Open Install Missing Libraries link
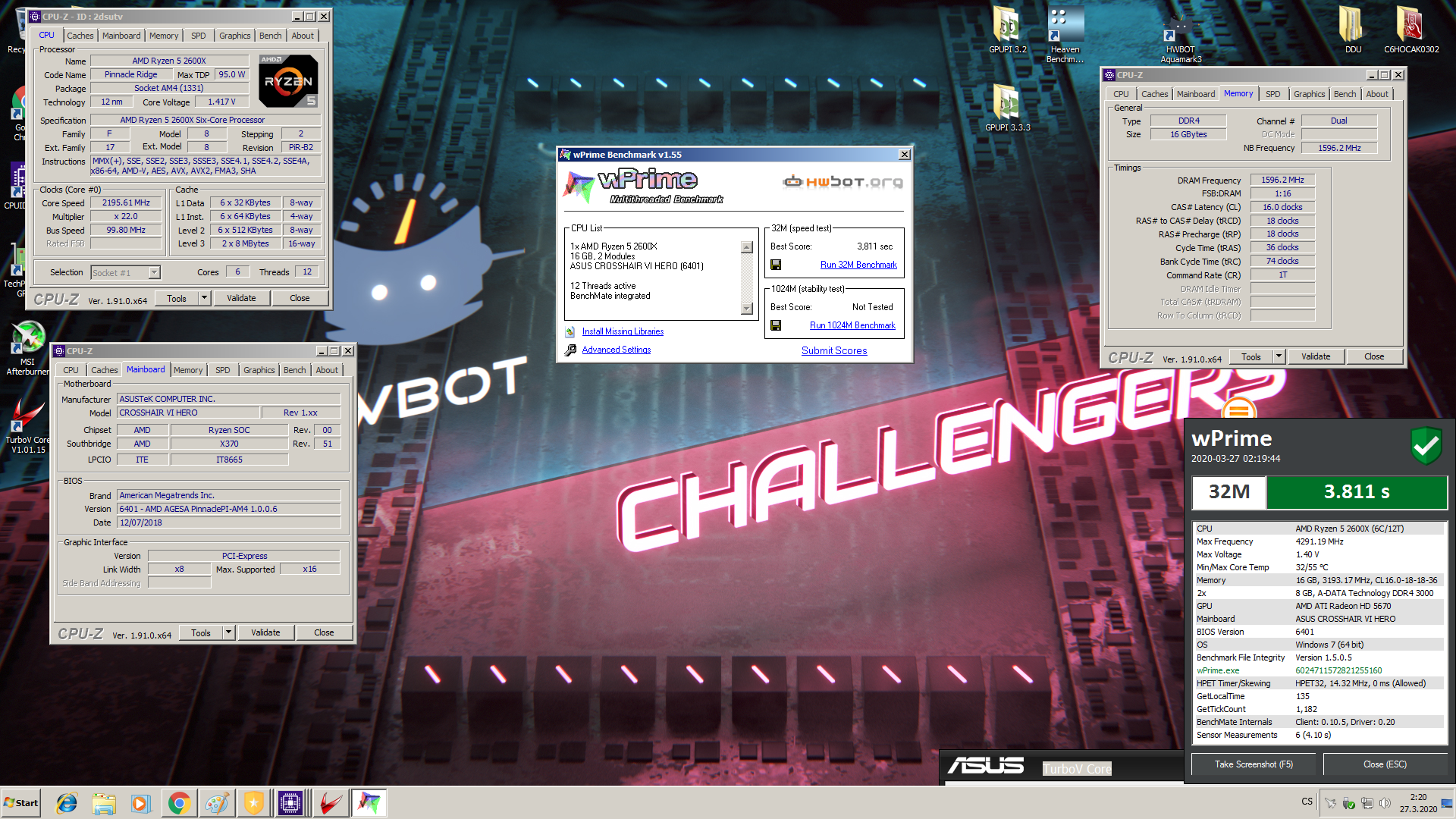The width and height of the screenshot is (1456, 819). pyautogui.click(x=623, y=331)
